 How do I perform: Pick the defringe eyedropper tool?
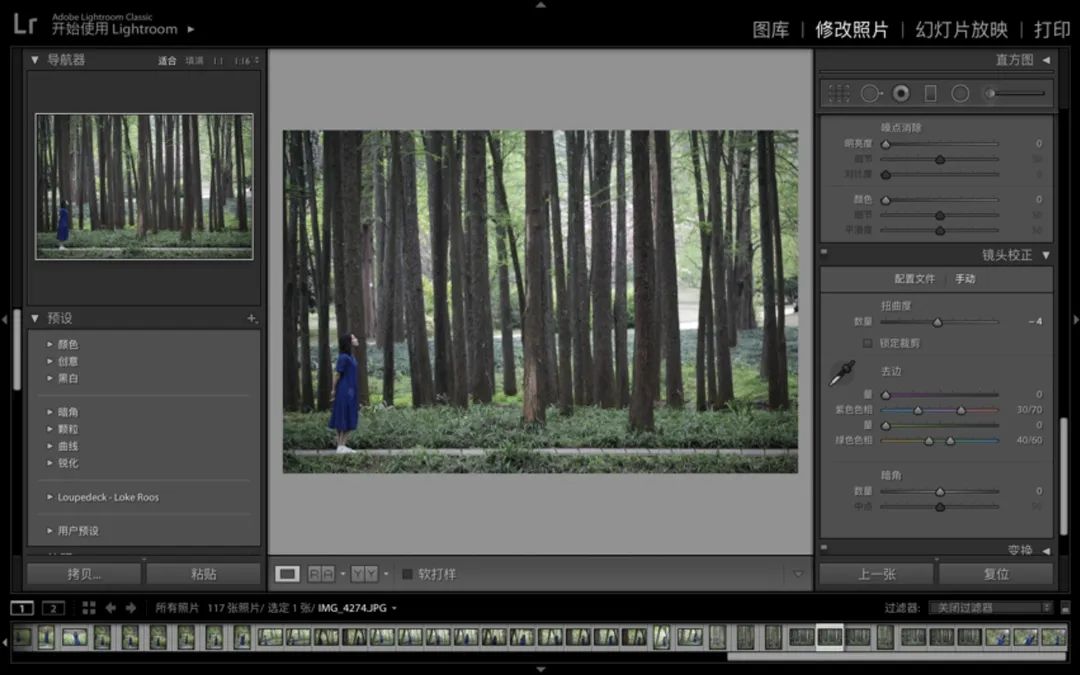point(841,375)
